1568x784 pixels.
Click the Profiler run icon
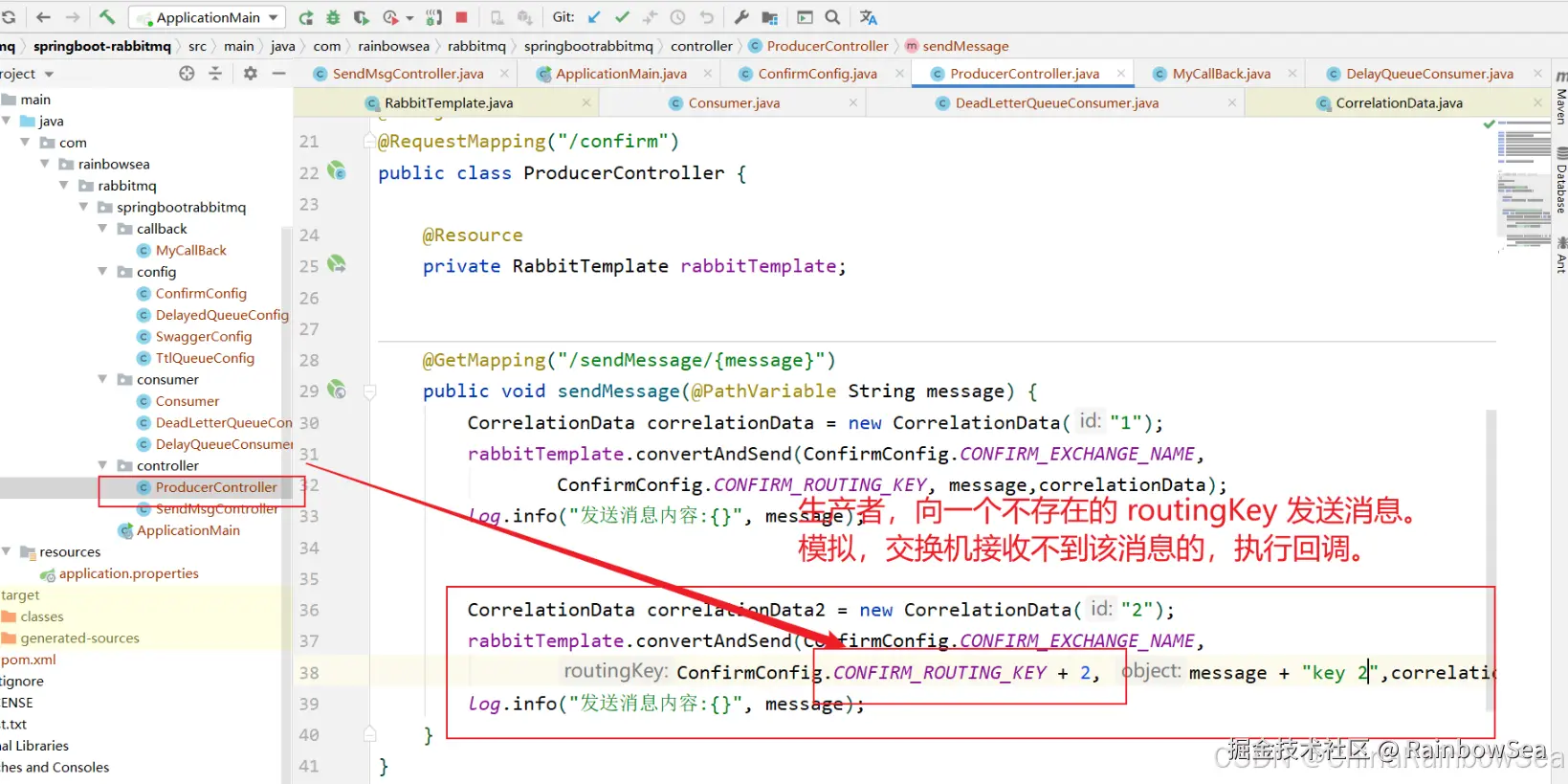pyautogui.click(x=390, y=17)
